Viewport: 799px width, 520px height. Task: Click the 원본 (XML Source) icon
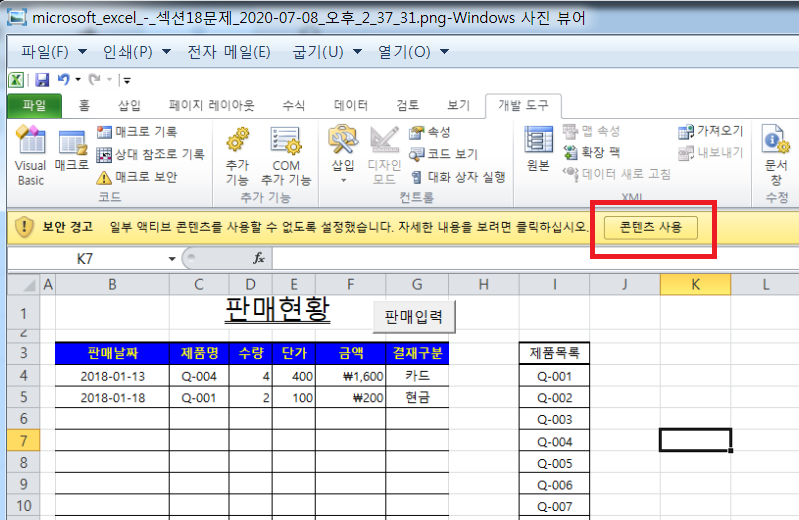538,150
